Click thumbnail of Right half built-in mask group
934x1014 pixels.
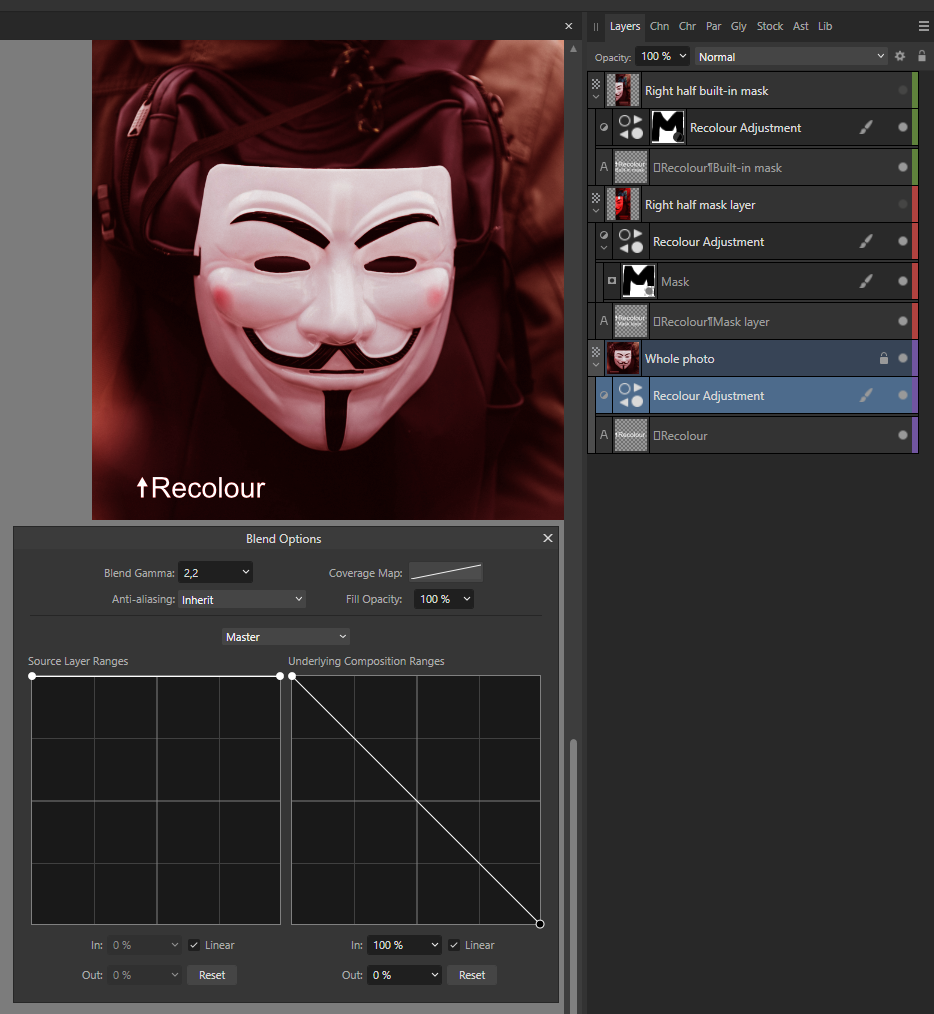(x=623, y=91)
